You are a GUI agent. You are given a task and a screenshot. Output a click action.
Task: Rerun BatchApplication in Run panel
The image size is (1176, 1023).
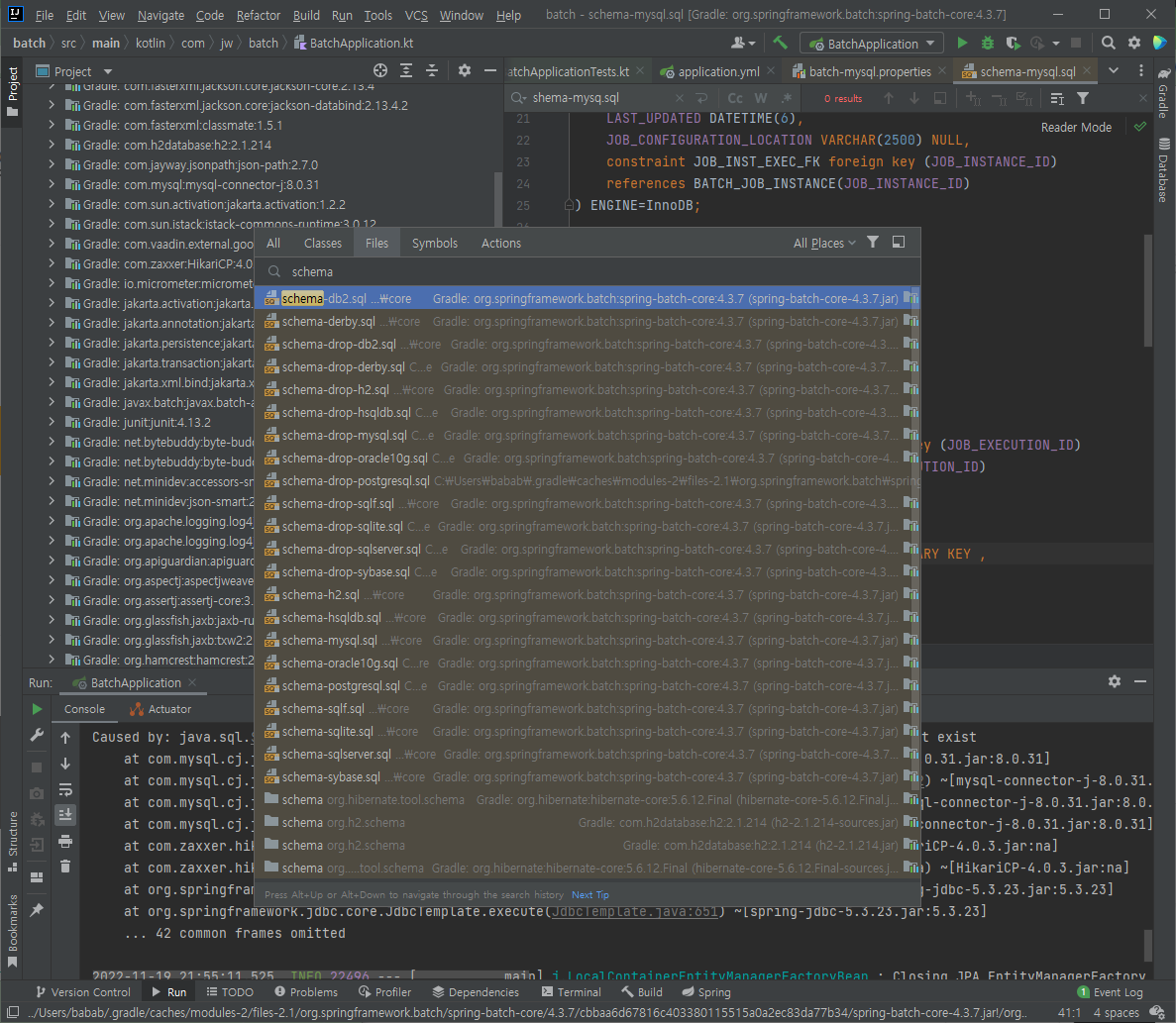[x=37, y=709]
